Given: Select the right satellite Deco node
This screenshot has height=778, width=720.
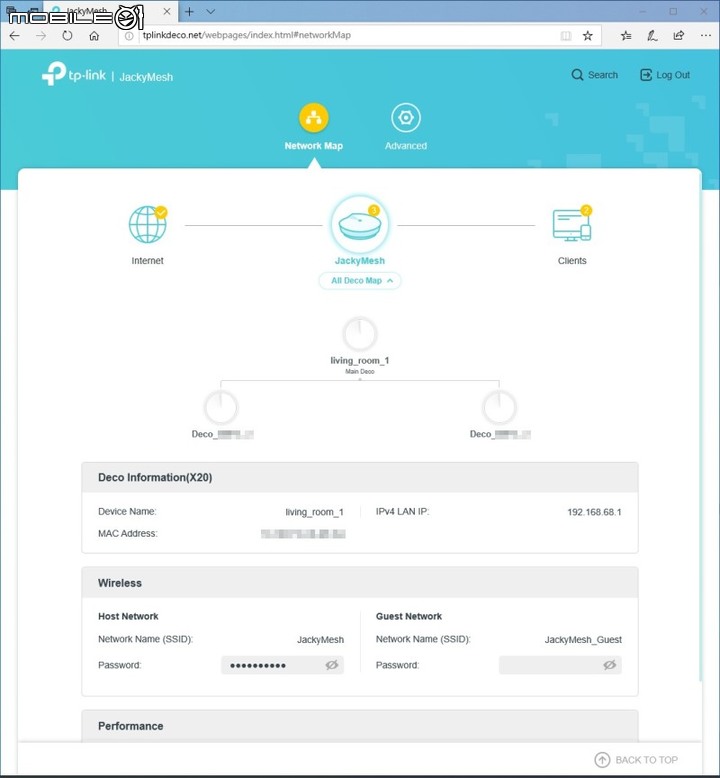Looking at the screenshot, I should point(499,408).
